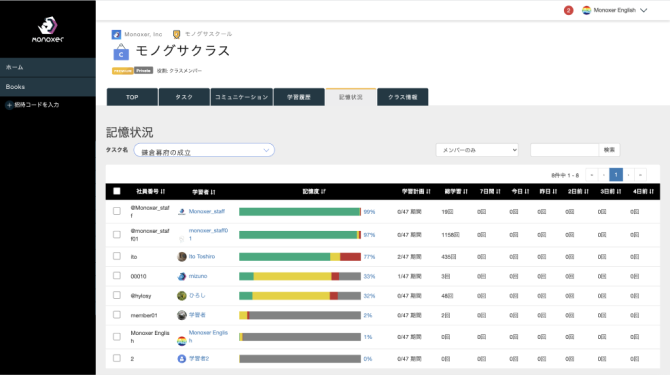Click the plus icon for 招待コードを入力
The width and height of the screenshot is (670, 375).
(x=9, y=105)
